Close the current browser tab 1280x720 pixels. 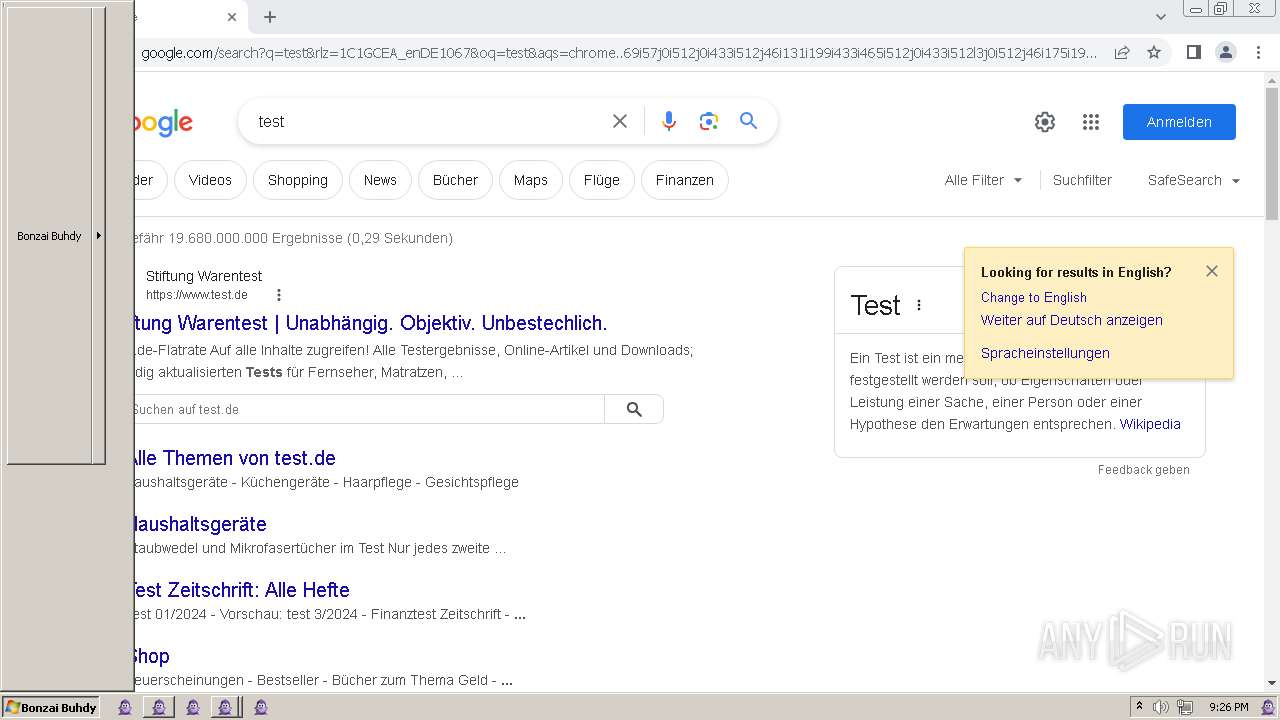[x=232, y=17]
